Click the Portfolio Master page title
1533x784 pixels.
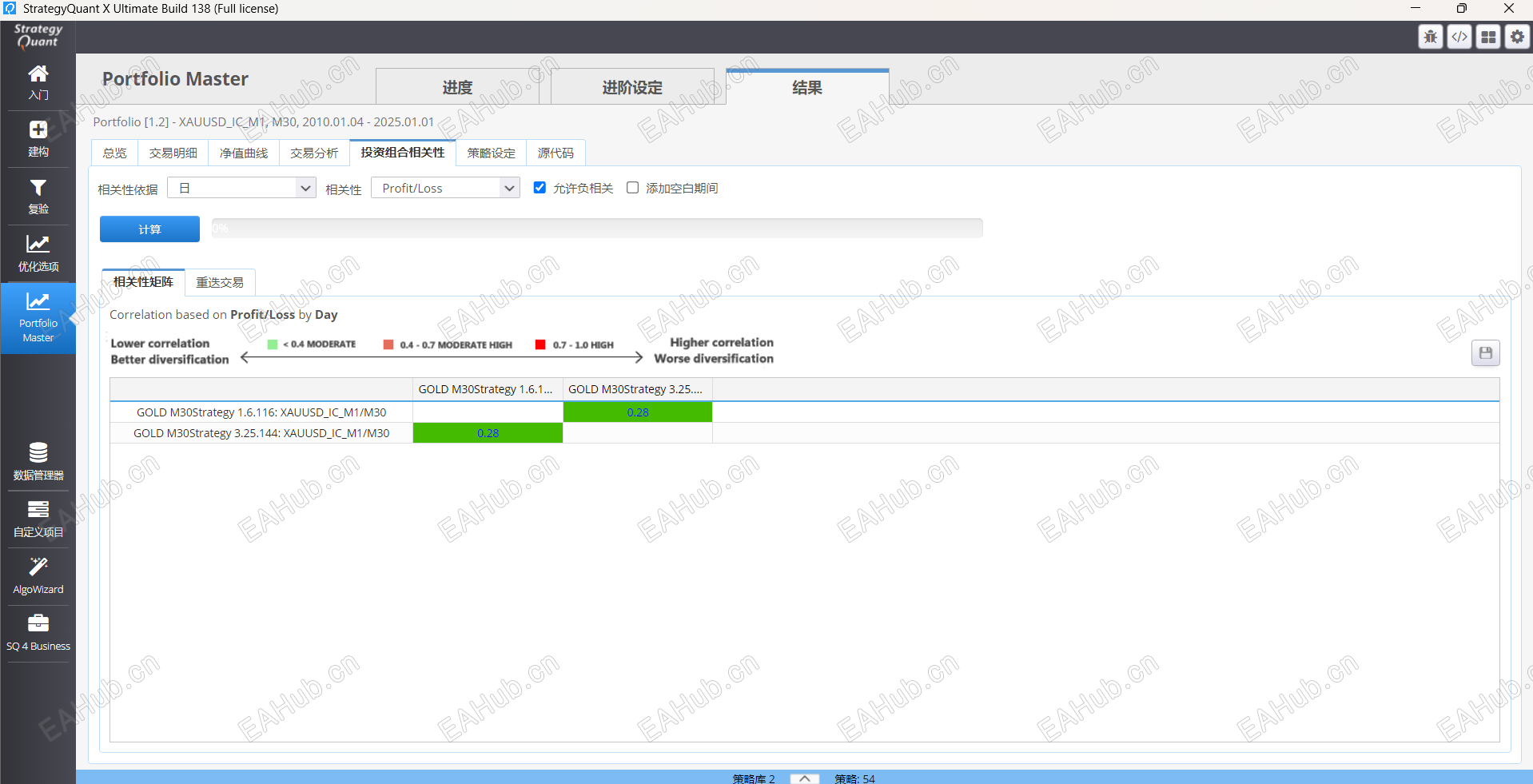pyautogui.click(x=175, y=78)
